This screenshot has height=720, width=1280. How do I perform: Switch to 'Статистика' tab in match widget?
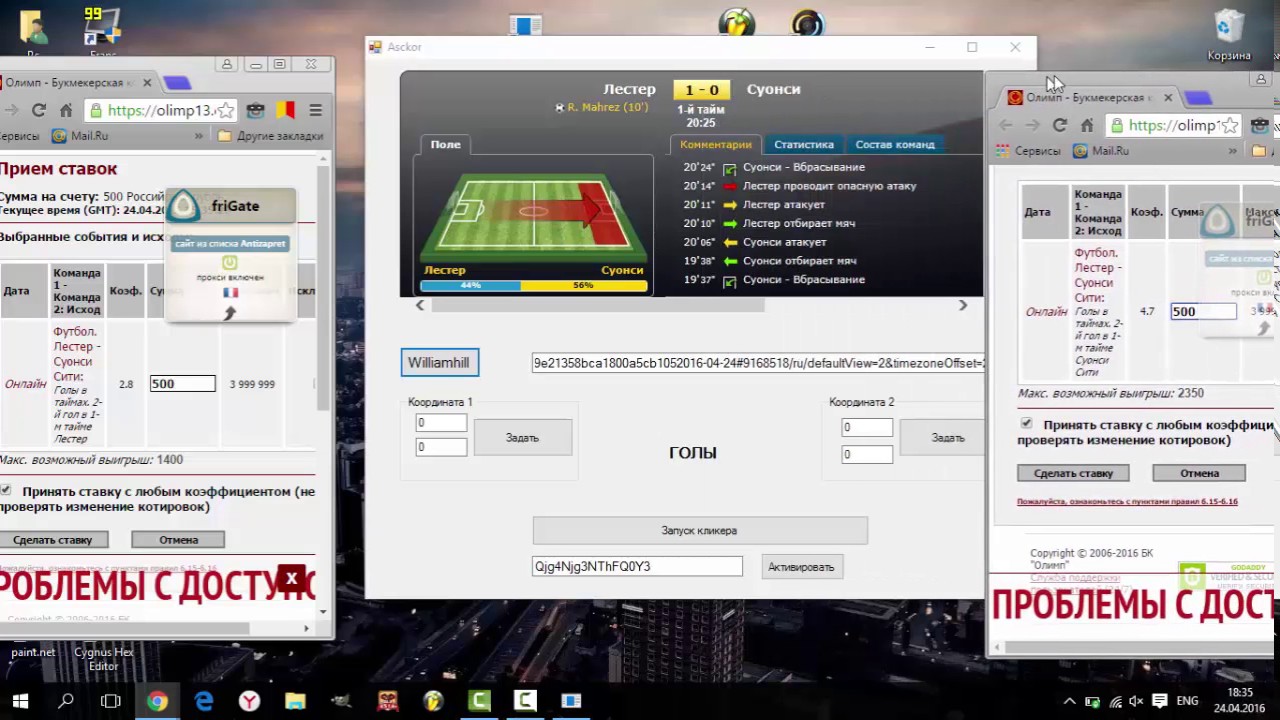tap(803, 144)
